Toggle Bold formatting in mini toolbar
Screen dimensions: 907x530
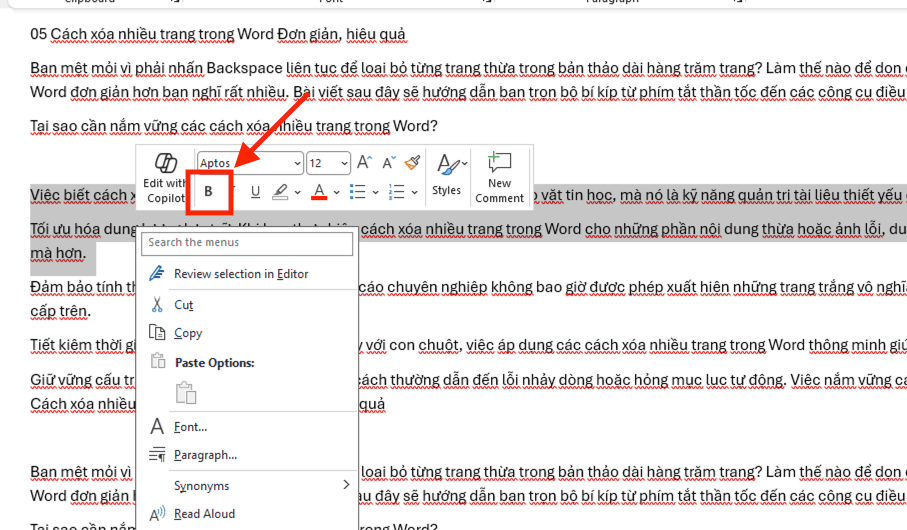click(208, 192)
